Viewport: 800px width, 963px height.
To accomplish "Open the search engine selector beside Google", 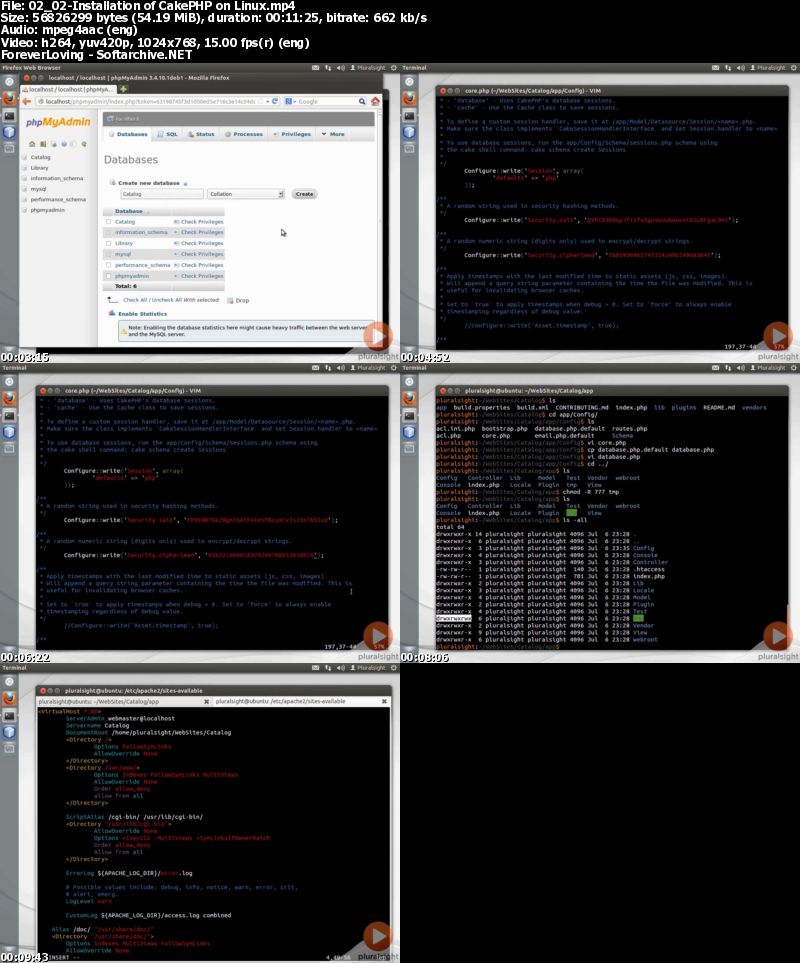I will [290, 101].
